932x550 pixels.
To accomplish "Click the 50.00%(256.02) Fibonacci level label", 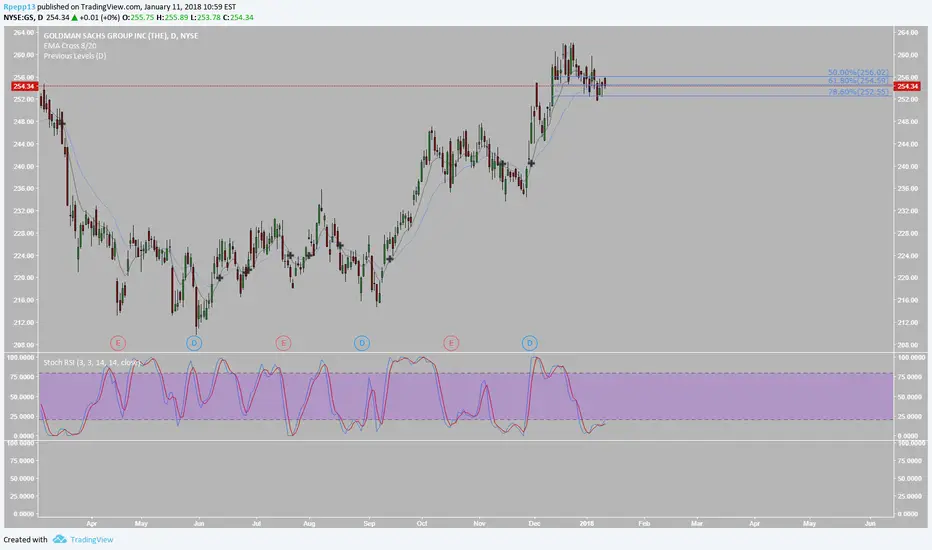I will point(858,73).
